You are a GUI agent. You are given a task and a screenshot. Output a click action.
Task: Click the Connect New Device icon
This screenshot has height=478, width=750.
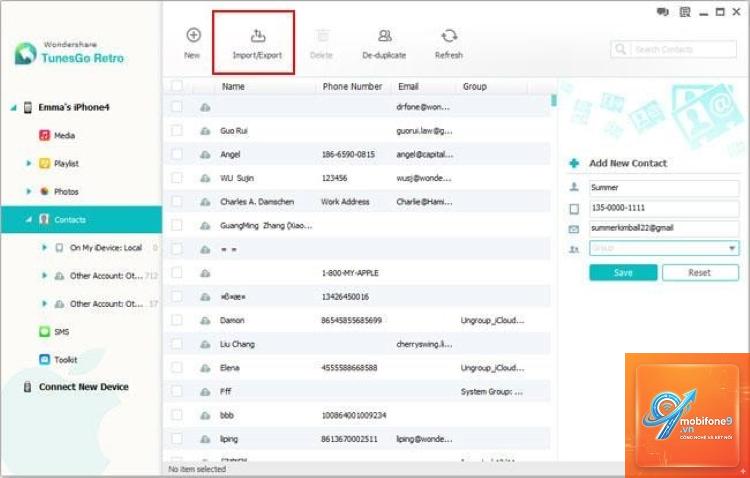28,387
